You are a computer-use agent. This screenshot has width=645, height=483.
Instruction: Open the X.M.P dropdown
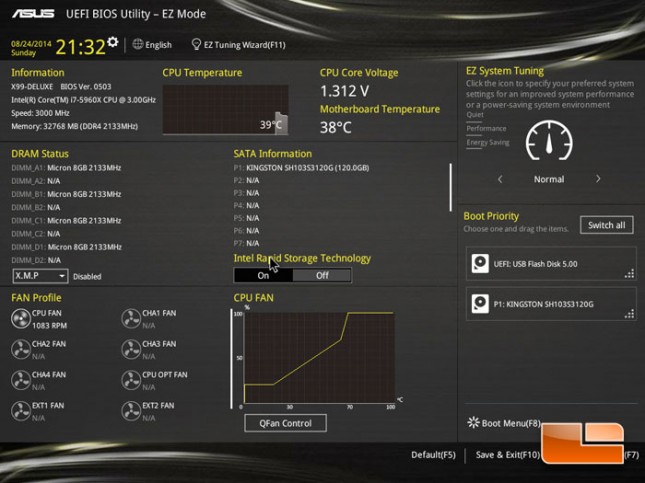pyautogui.click(x=40, y=276)
